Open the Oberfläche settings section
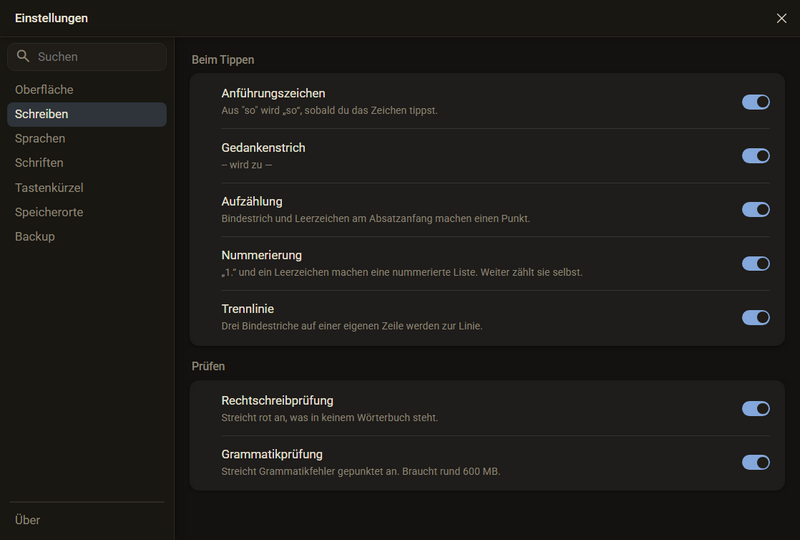Screen dimensions: 800x540 (87, 89)
